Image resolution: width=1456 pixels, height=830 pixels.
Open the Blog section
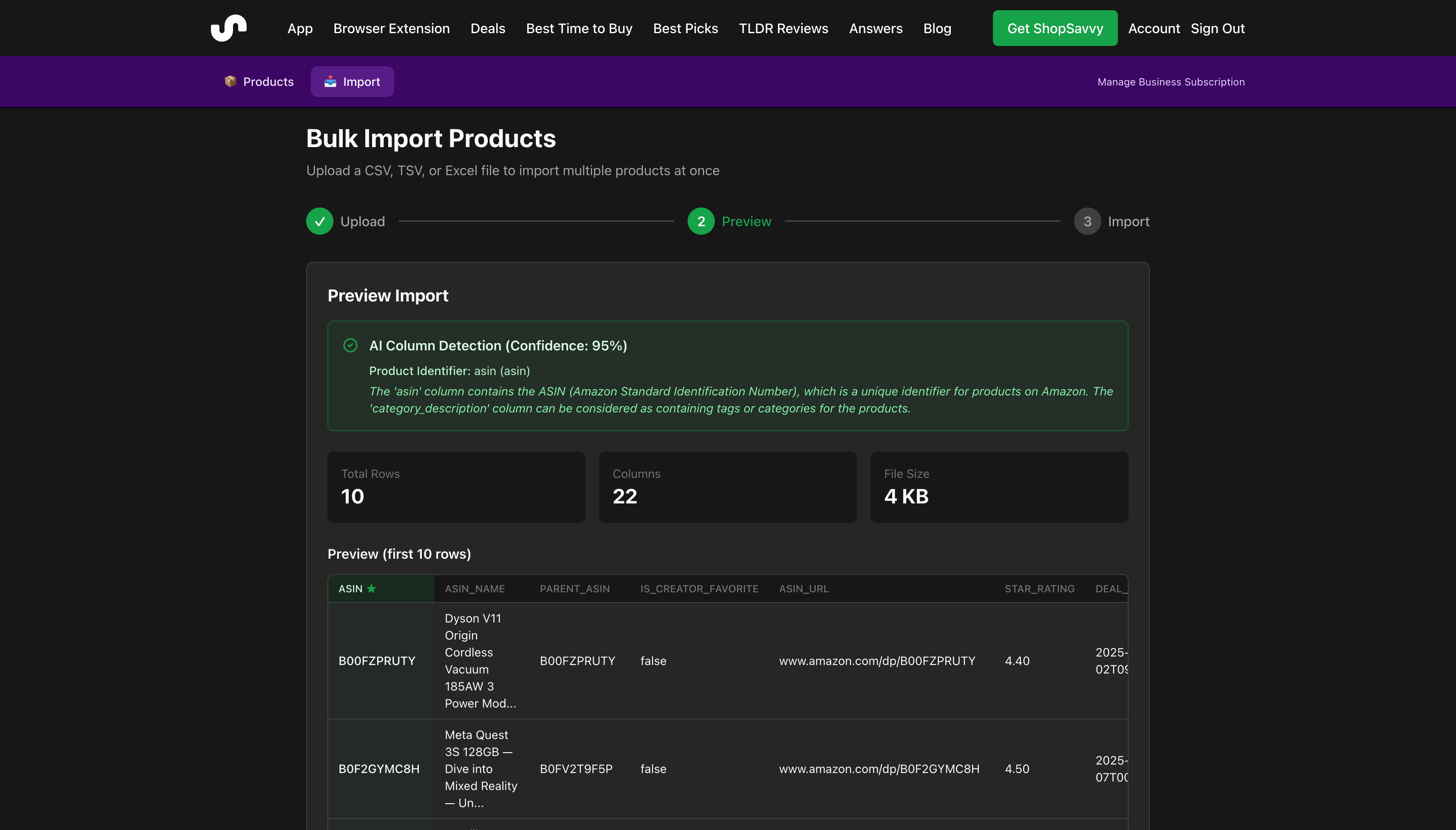tap(937, 28)
